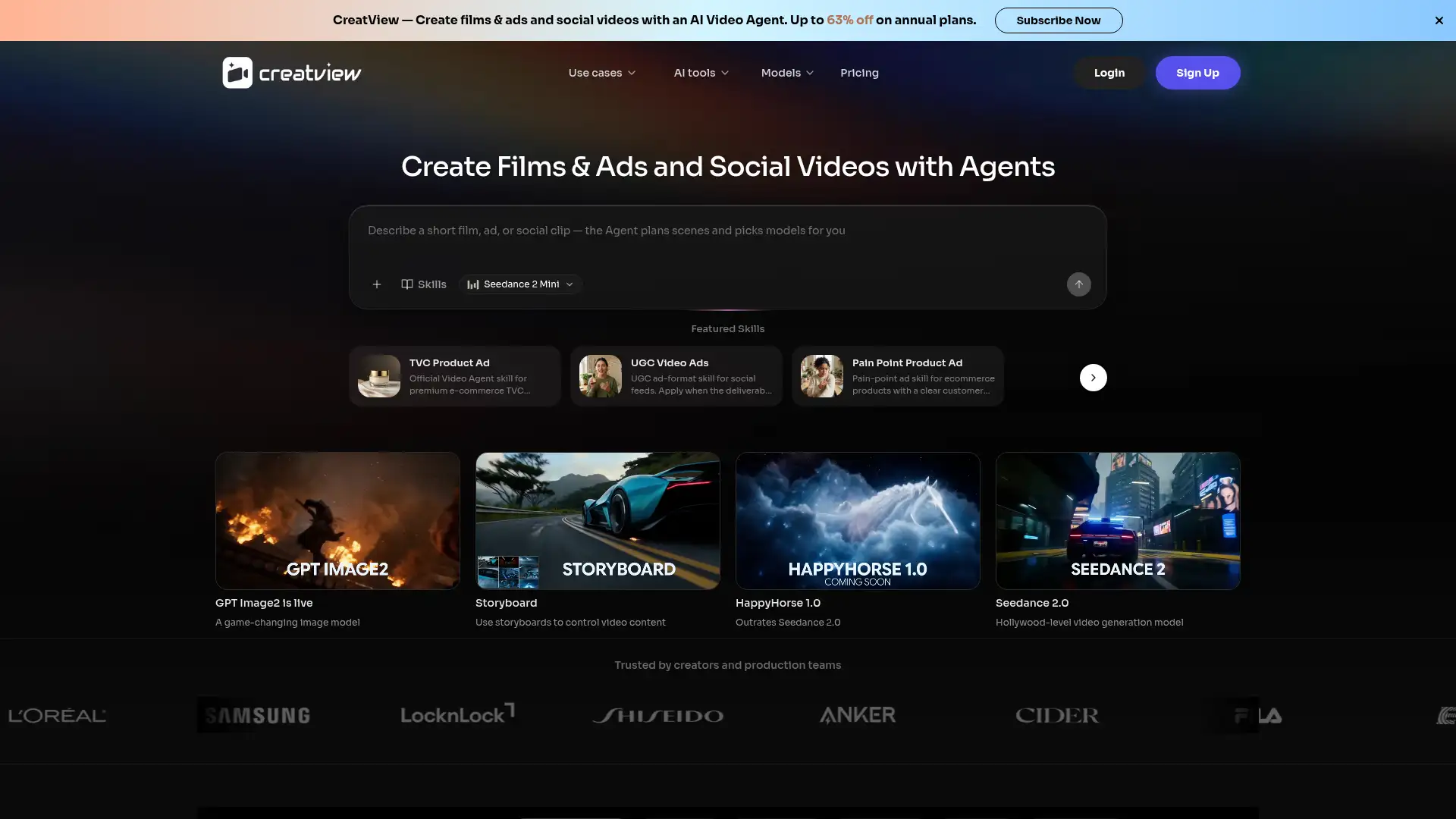Image resolution: width=1456 pixels, height=819 pixels.
Task: Close the promotional banner
Action: point(1439,20)
